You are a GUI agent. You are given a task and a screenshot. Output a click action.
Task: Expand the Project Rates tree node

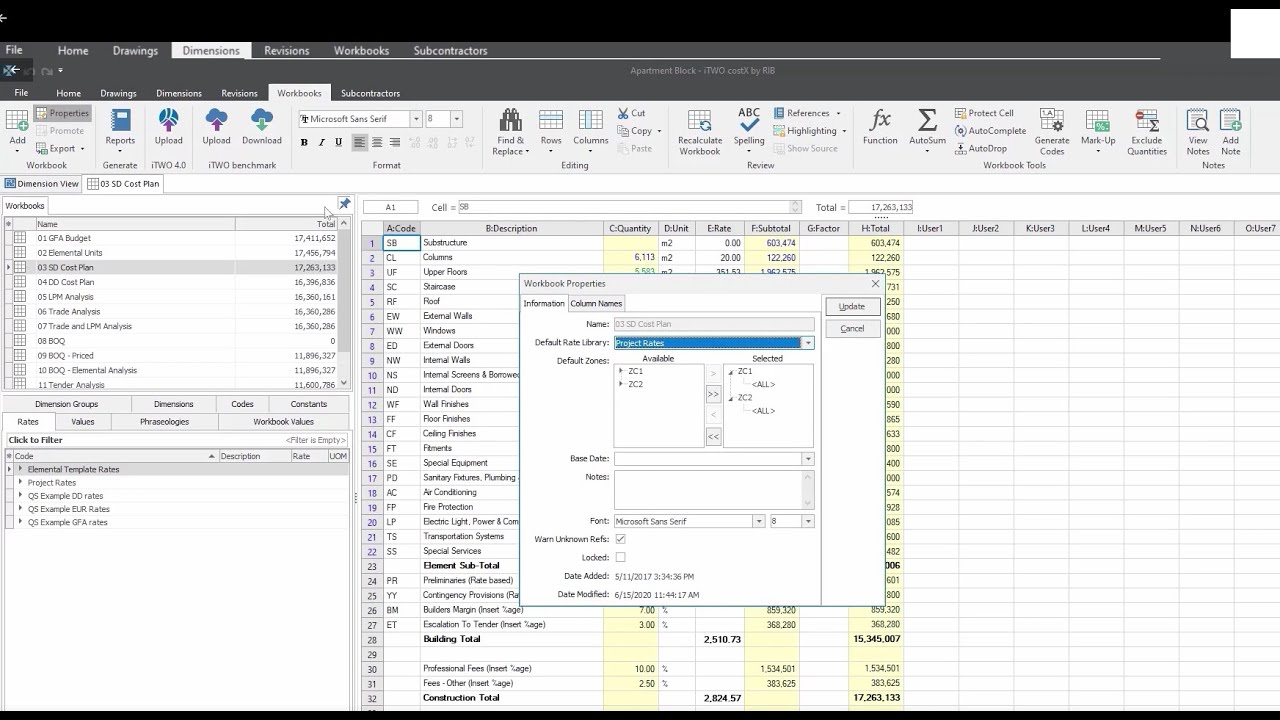20,482
